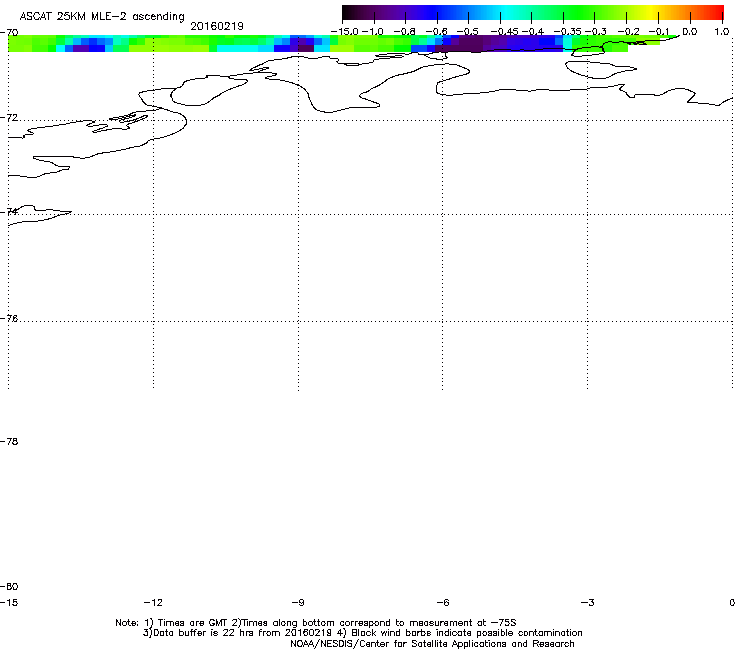Click the "ASCAT 25KM MLE-2 ascending" title
Screen dimensions: 740x650
(x=102, y=16)
